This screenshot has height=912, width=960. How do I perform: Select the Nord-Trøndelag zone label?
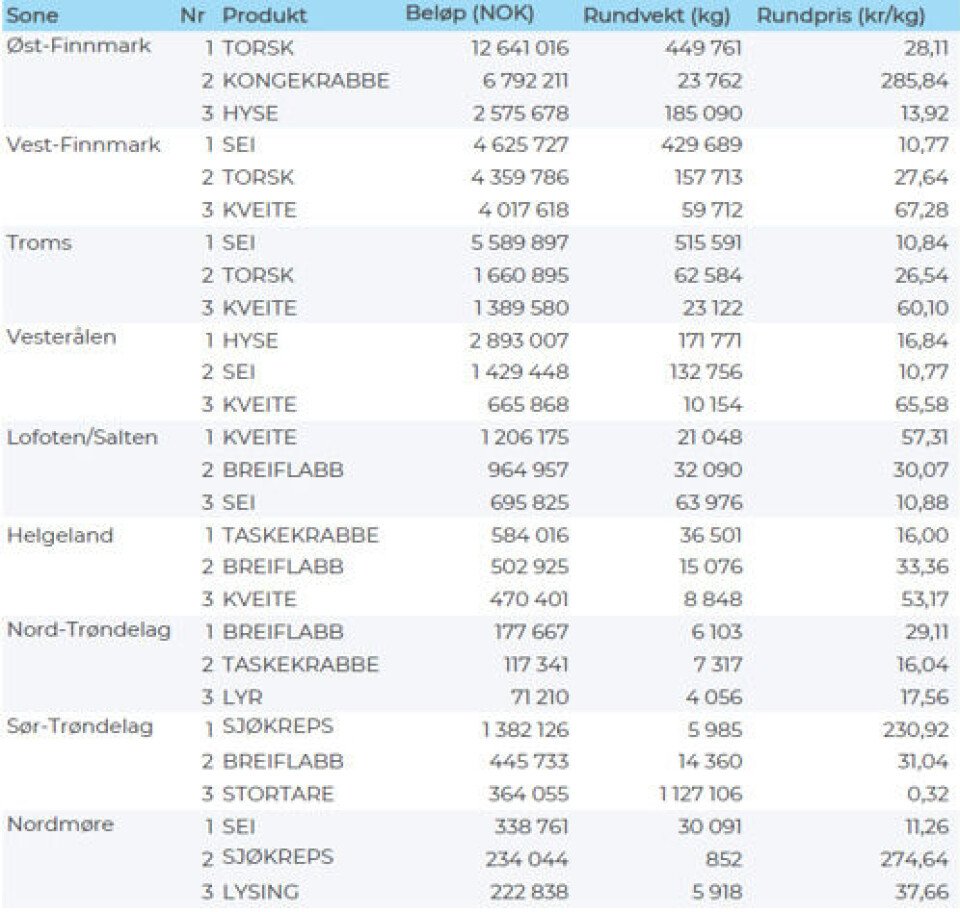[x=89, y=629]
